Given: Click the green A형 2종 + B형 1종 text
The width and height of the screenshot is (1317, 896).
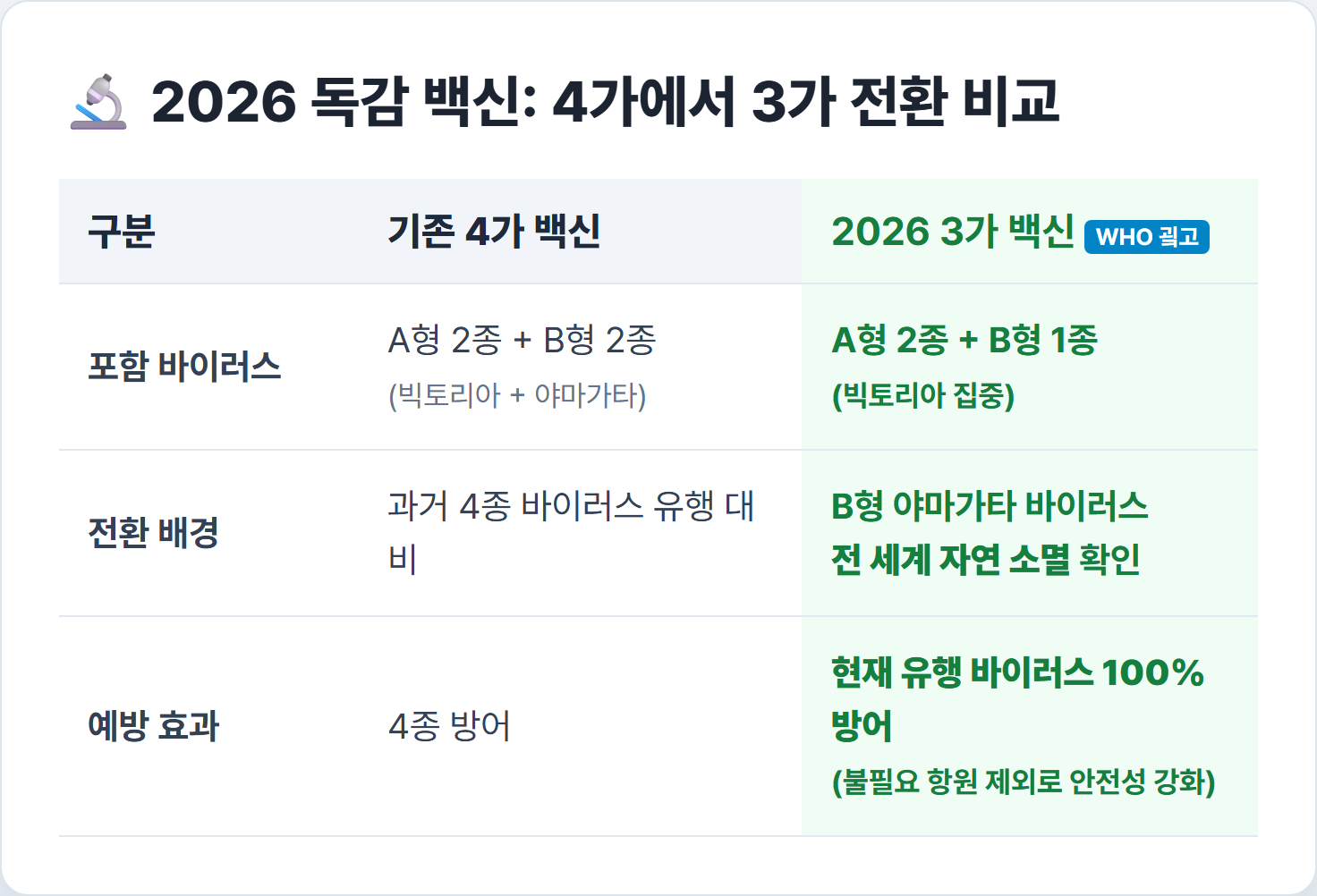Looking at the screenshot, I should (964, 340).
